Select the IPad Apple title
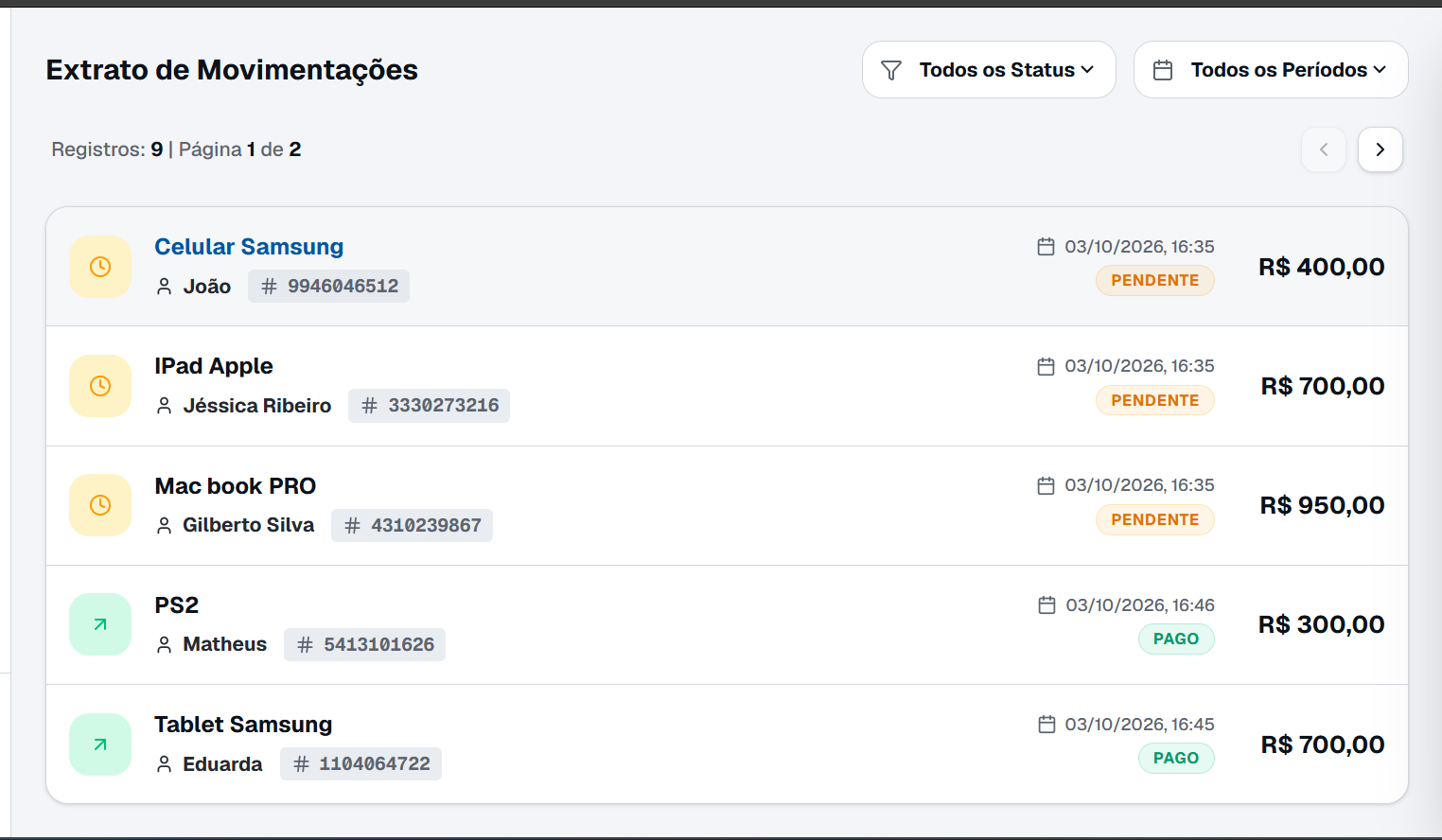Image resolution: width=1442 pixels, height=840 pixels. click(x=214, y=366)
